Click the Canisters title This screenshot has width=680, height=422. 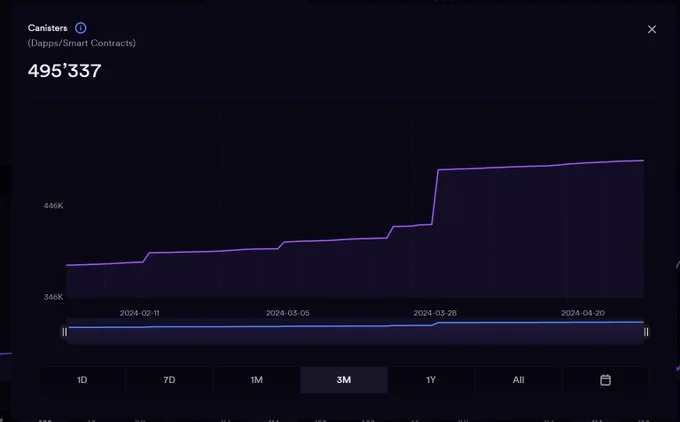coord(48,28)
